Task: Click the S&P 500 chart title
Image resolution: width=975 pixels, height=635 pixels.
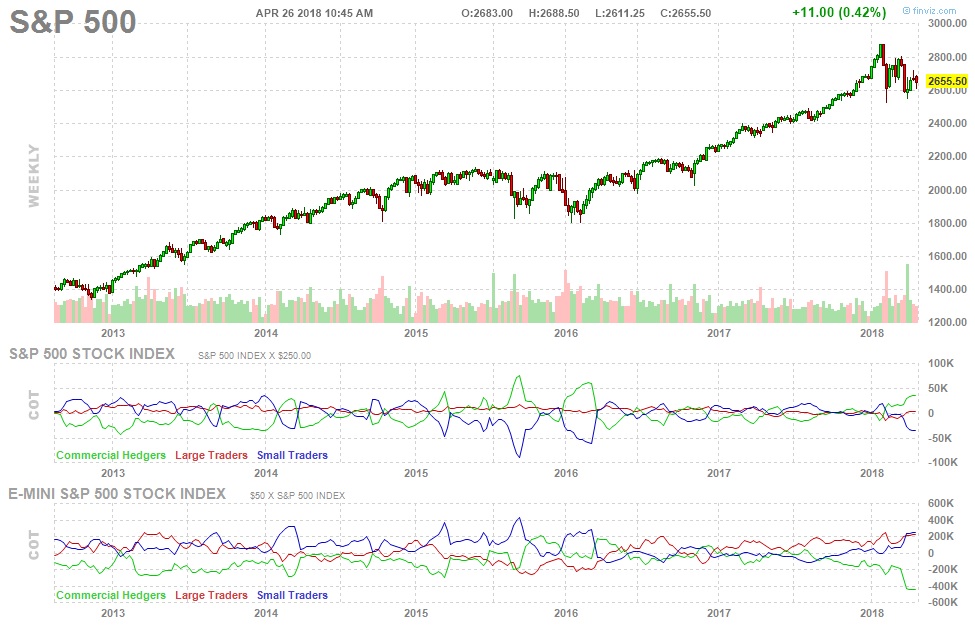Action: pyautogui.click(x=73, y=22)
